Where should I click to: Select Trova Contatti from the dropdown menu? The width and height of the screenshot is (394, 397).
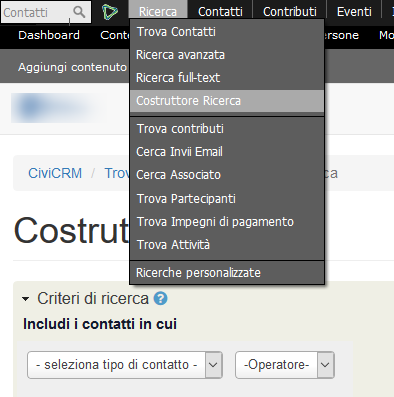(227, 32)
